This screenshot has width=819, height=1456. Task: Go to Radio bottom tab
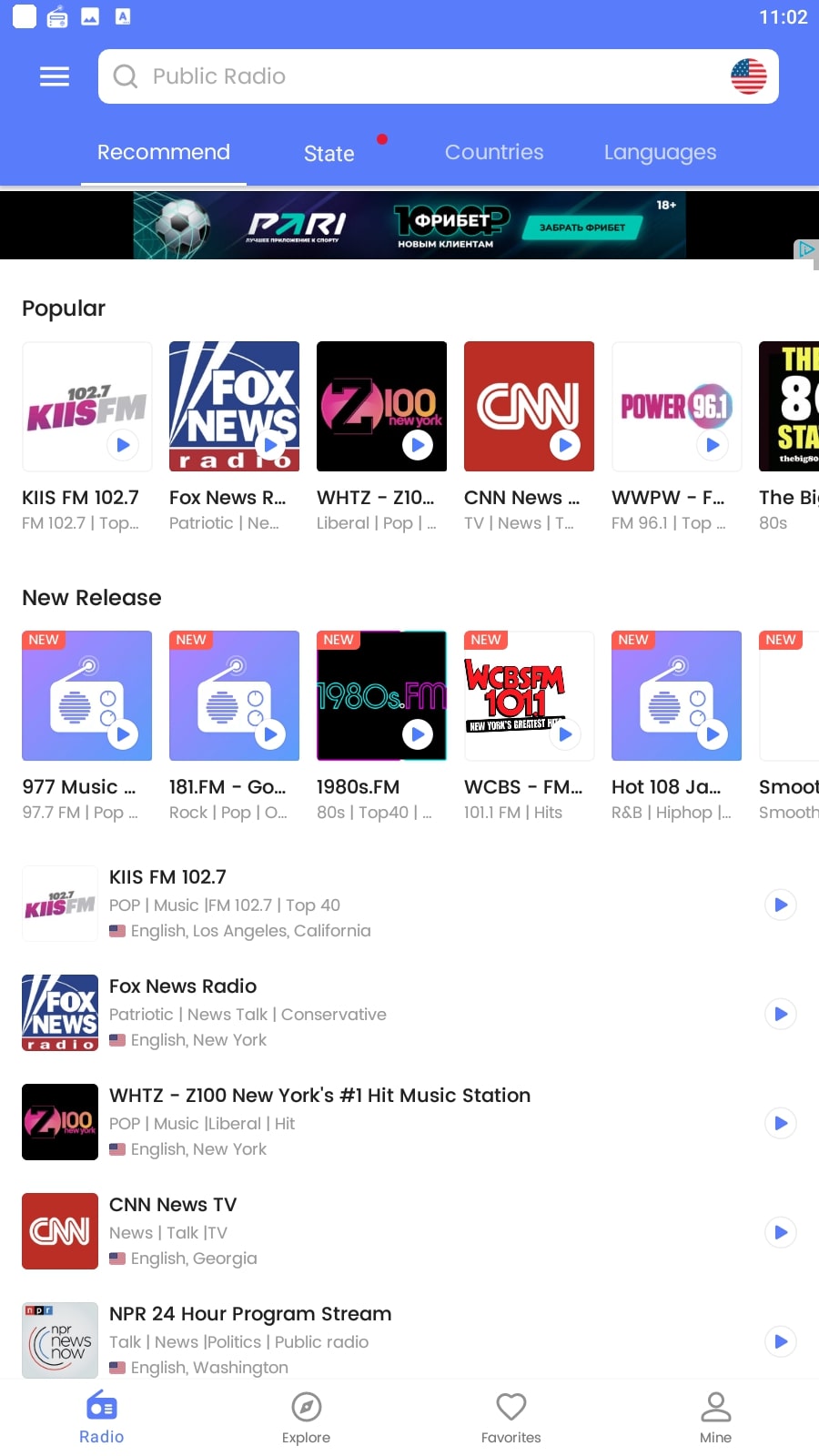(x=102, y=1418)
